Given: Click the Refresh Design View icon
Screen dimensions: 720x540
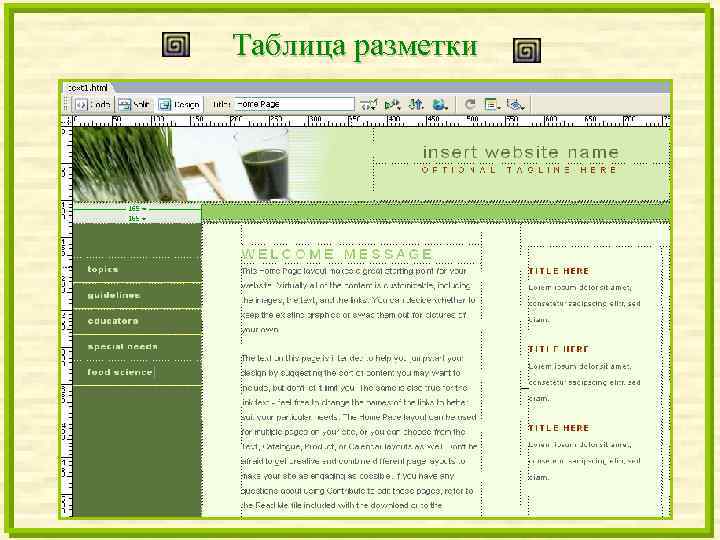Looking at the screenshot, I should pos(470,105).
